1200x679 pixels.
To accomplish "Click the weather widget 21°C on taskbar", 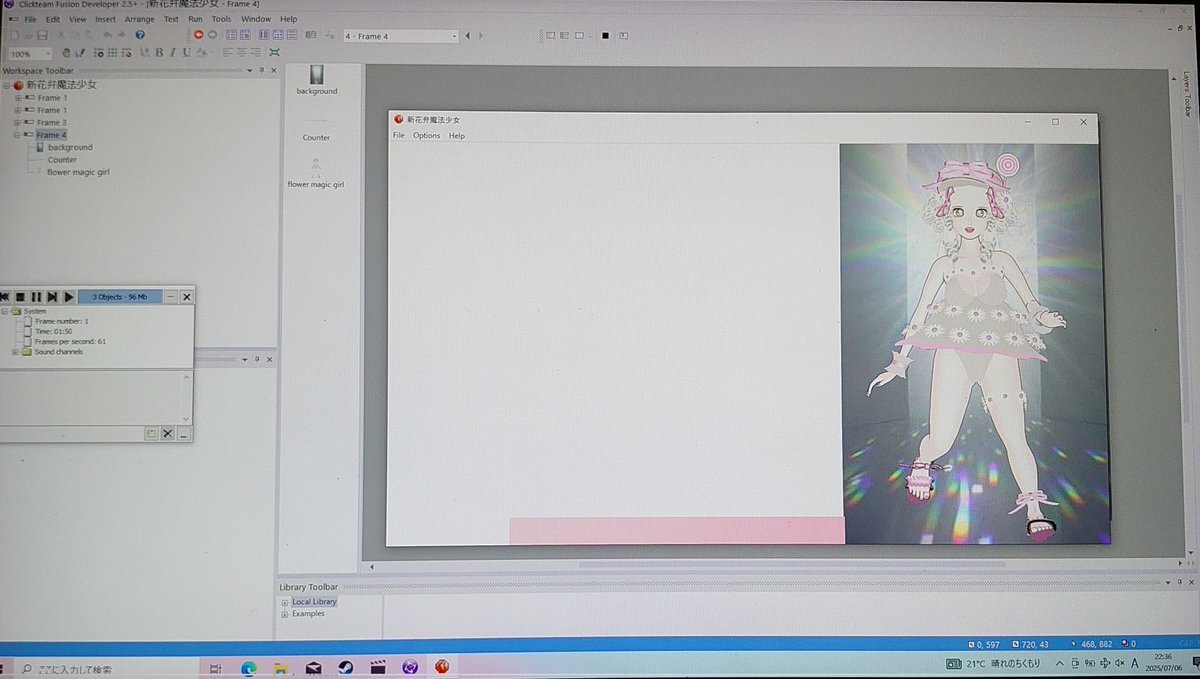I will pyautogui.click(x=993, y=664).
